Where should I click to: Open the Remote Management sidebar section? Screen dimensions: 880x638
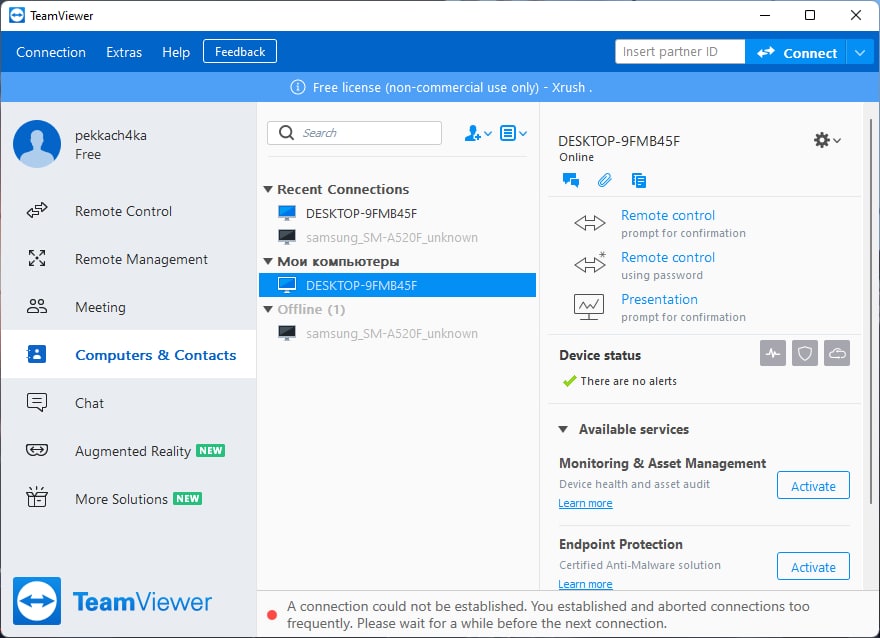coord(128,259)
